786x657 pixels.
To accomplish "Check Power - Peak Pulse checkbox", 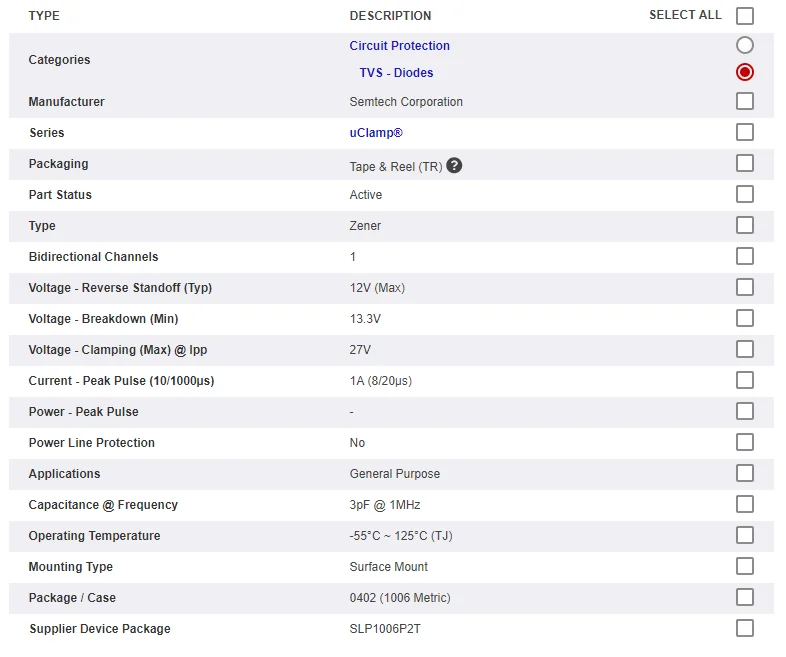I will click(x=744, y=411).
